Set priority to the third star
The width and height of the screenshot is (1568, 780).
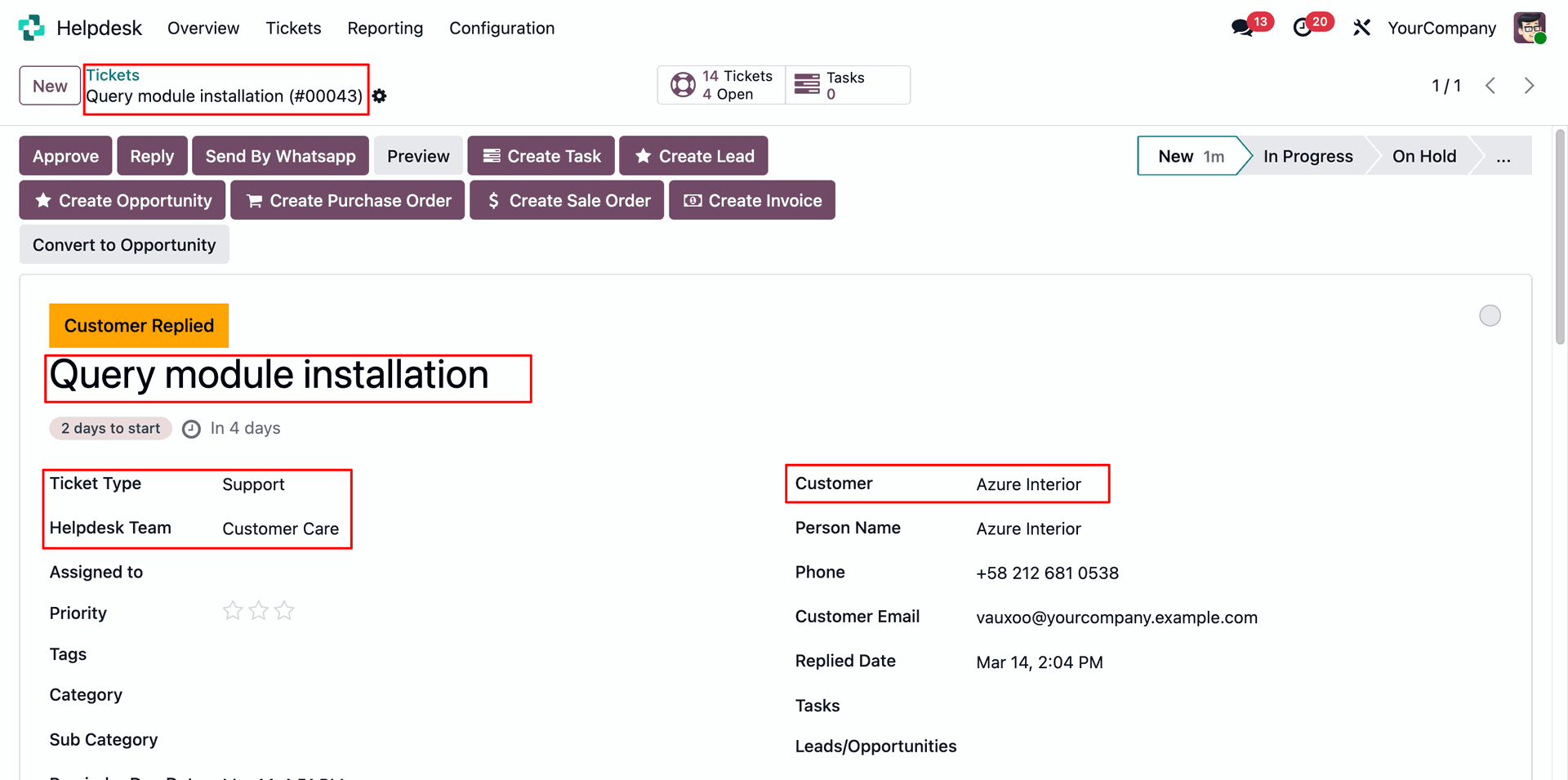[284, 611]
